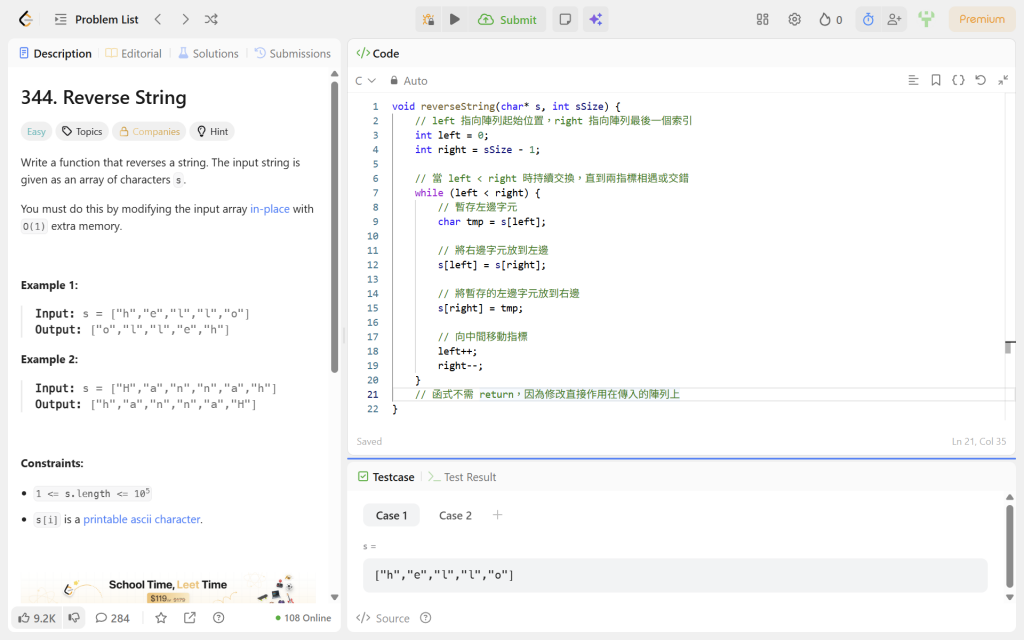The image size is (1024, 640).
Task: Click the share external link icon
Action: (x=190, y=618)
